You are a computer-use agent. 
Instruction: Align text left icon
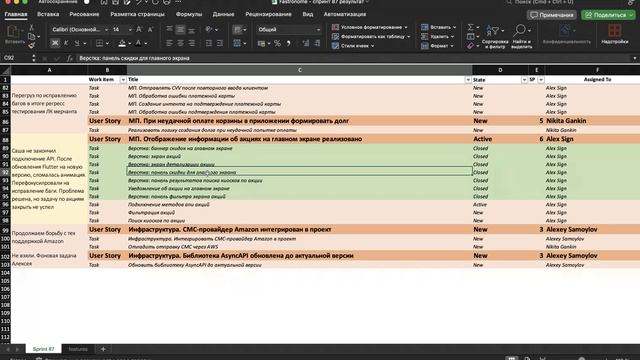click(x=169, y=43)
